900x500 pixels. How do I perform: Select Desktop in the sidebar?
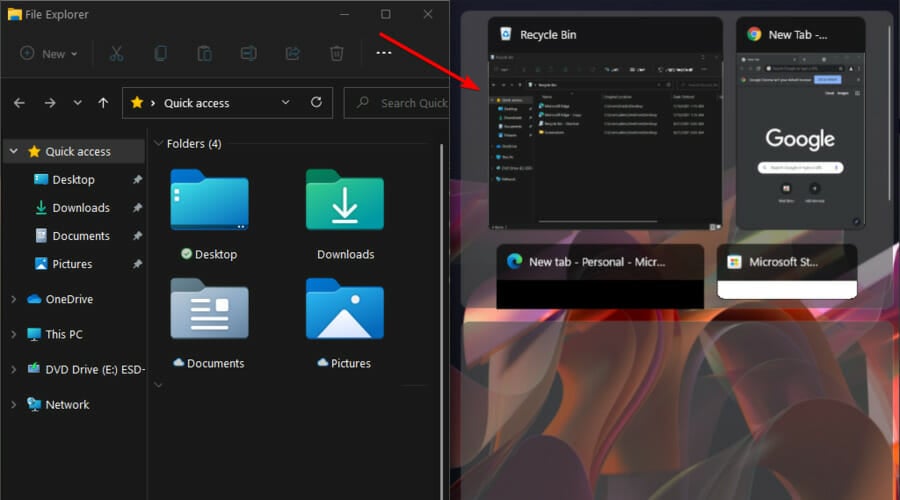(73, 180)
